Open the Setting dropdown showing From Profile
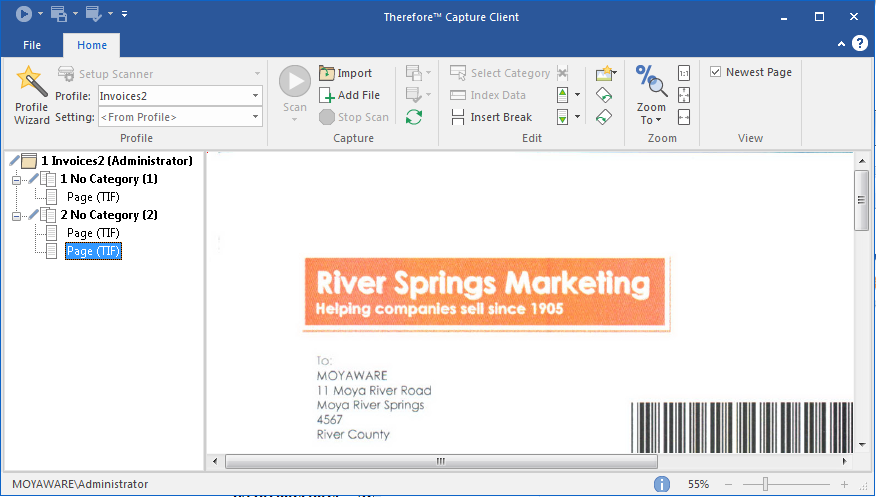This screenshot has height=497, width=876. point(255,117)
